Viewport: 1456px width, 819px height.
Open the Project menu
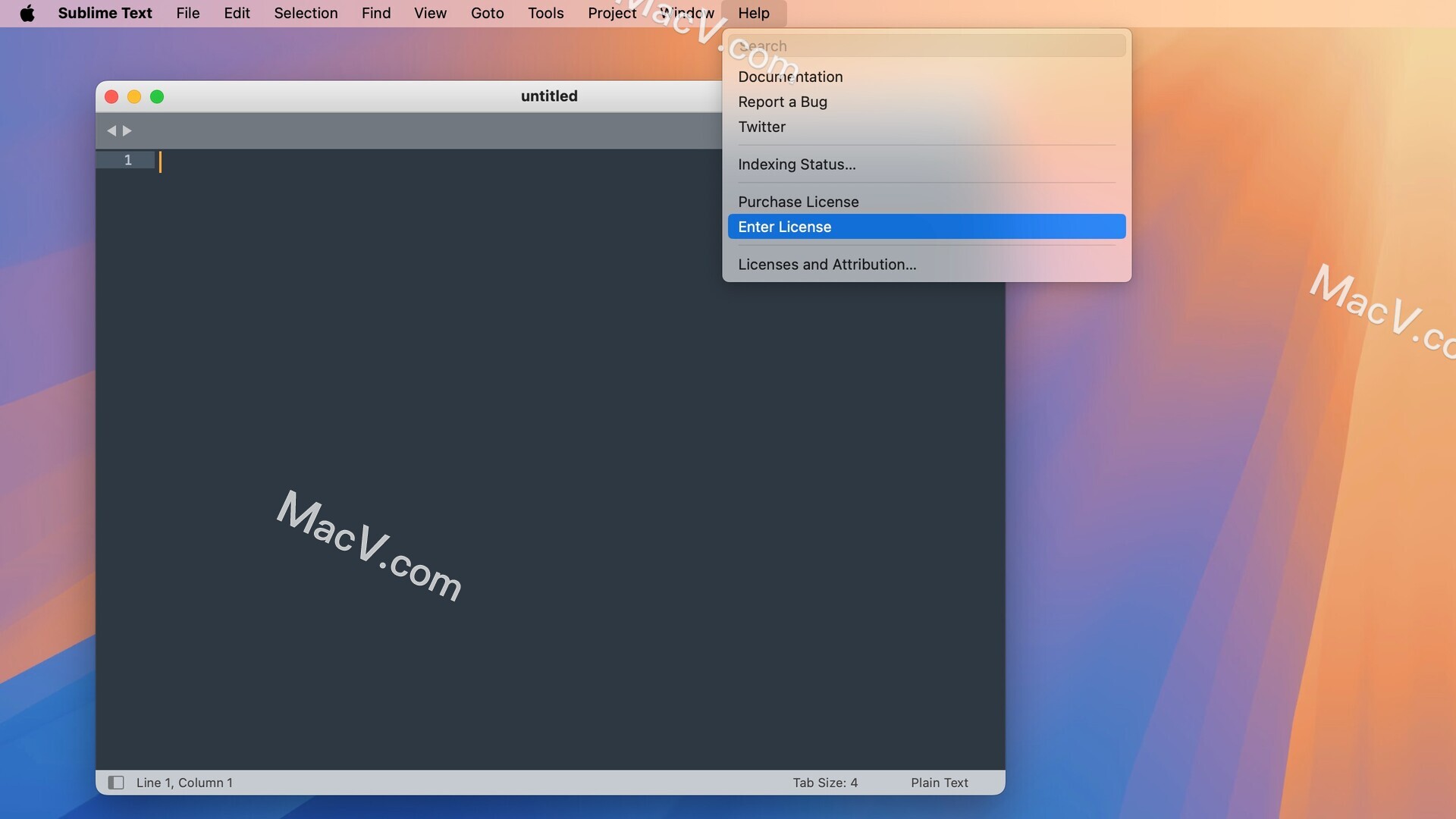612,13
